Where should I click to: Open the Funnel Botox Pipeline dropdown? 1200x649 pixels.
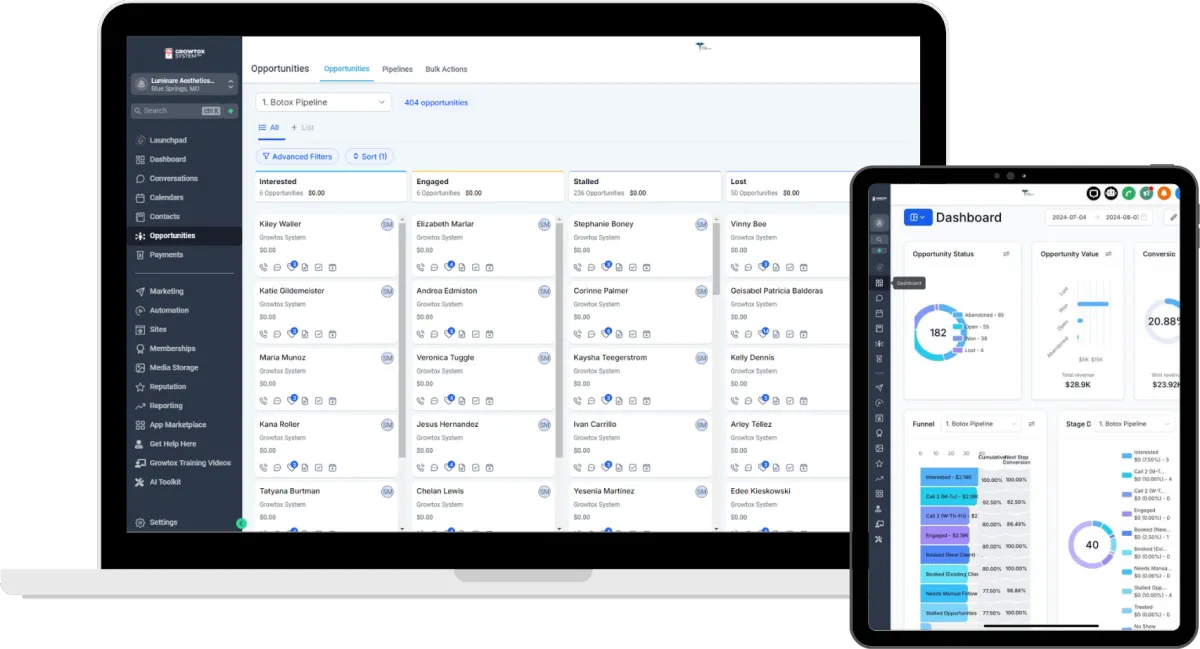(981, 424)
